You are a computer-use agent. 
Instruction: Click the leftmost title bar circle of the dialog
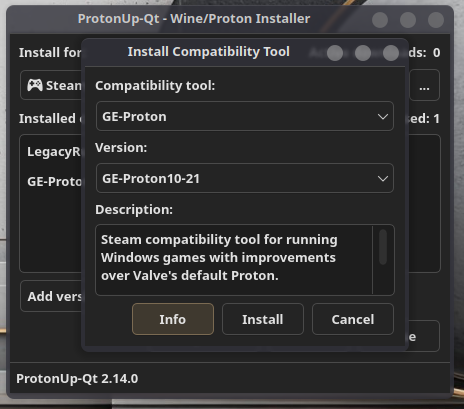[x=335, y=53]
